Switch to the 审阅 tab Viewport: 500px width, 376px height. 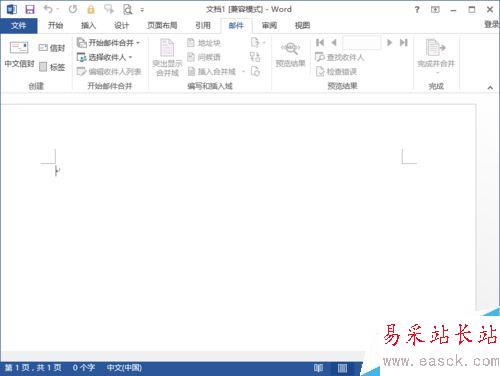pyautogui.click(x=269, y=25)
